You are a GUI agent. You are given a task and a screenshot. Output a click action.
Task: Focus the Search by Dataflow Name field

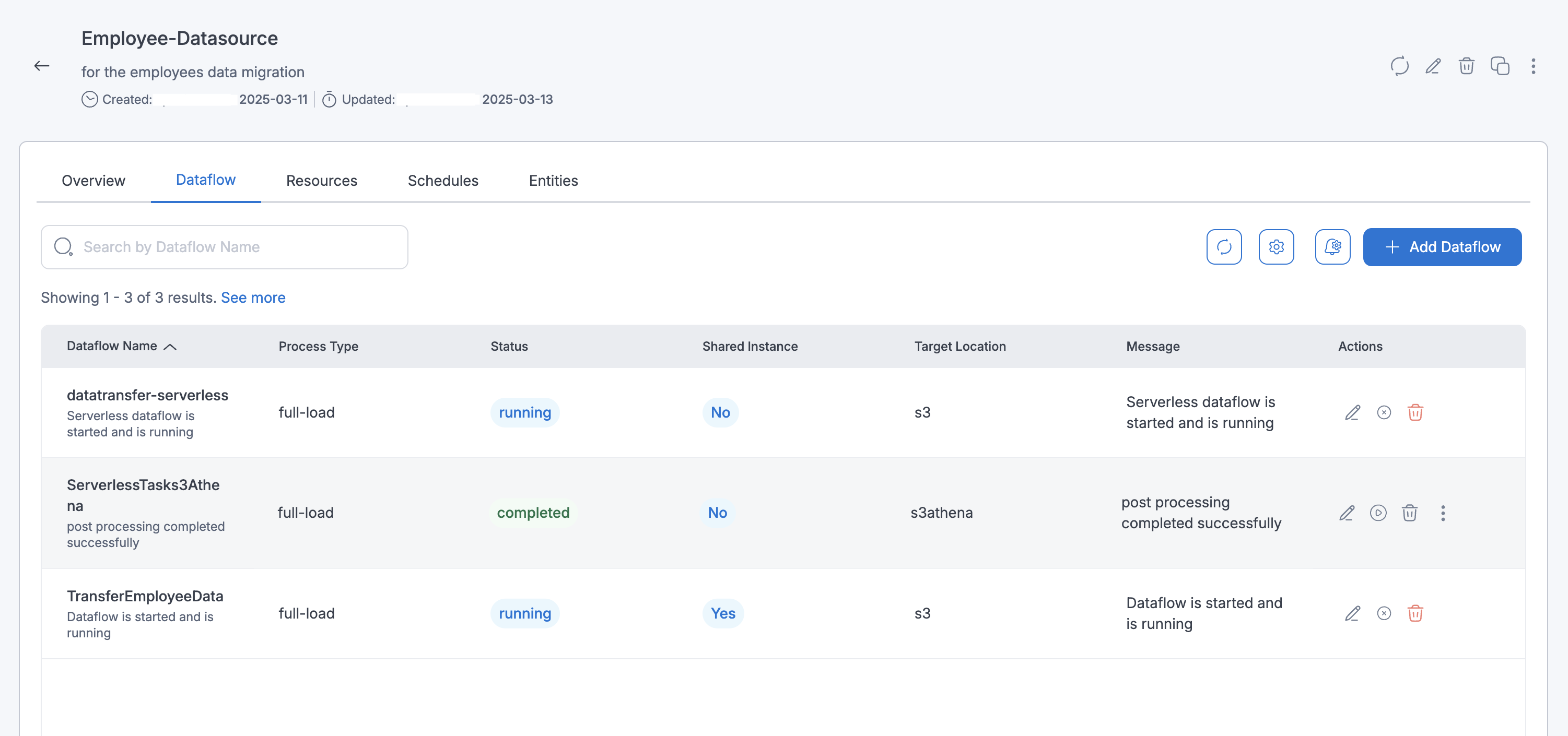[224, 247]
